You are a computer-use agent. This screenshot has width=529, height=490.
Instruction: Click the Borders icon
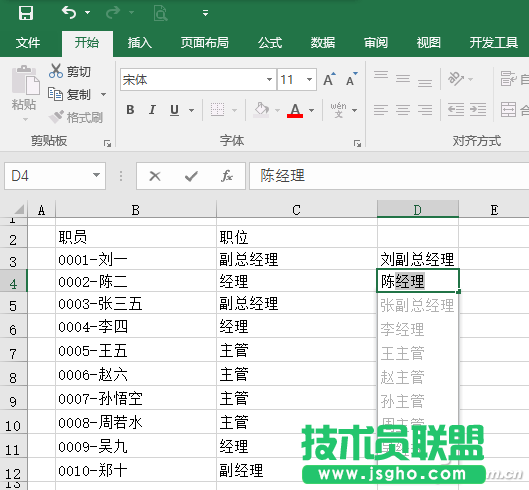(x=218, y=110)
